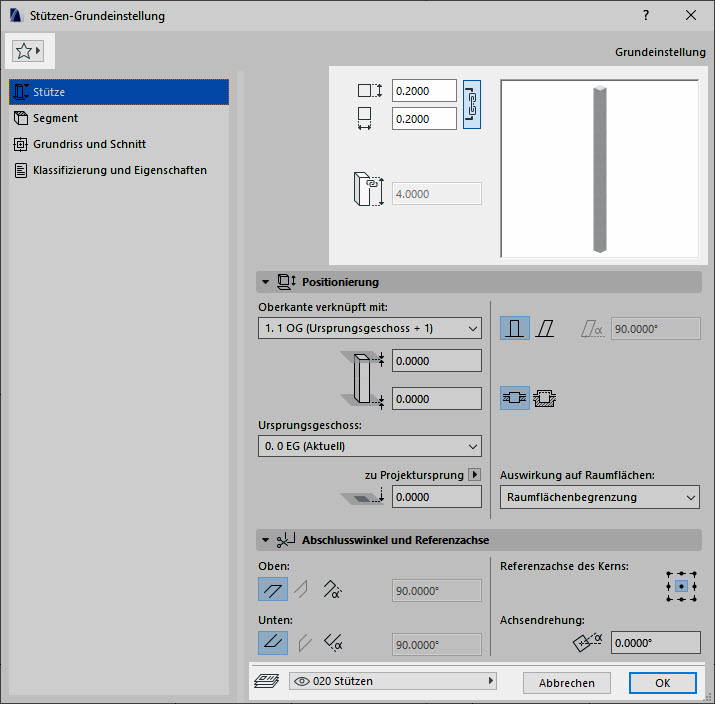The image size is (715, 704).
Task: Select custom angle bottom cut under Unten
Action: click(x=333, y=643)
